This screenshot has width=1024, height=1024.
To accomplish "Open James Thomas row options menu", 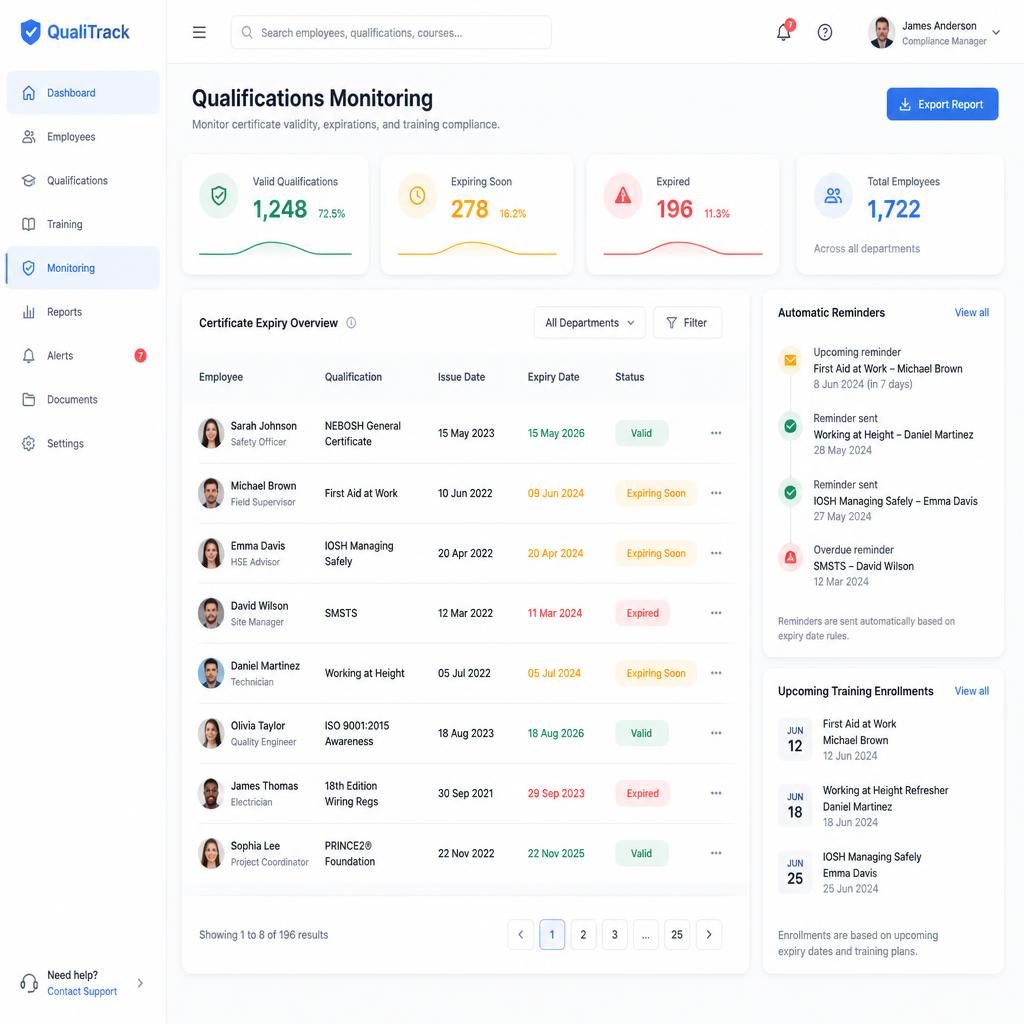I will [x=716, y=793].
